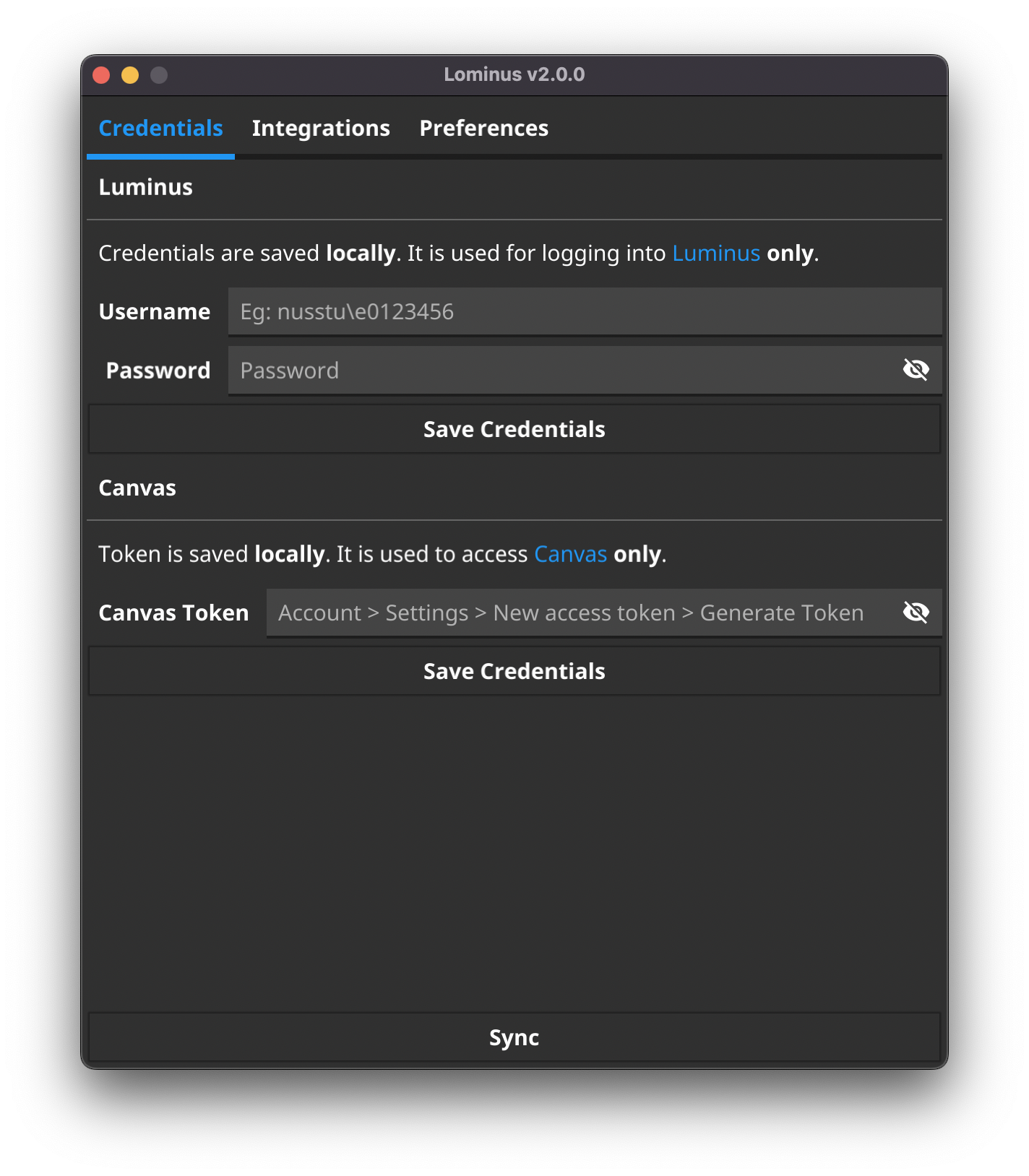This screenshot has width=1029, height=1176.
Task: Select the Canvas Token label
Action: (173, 613)
